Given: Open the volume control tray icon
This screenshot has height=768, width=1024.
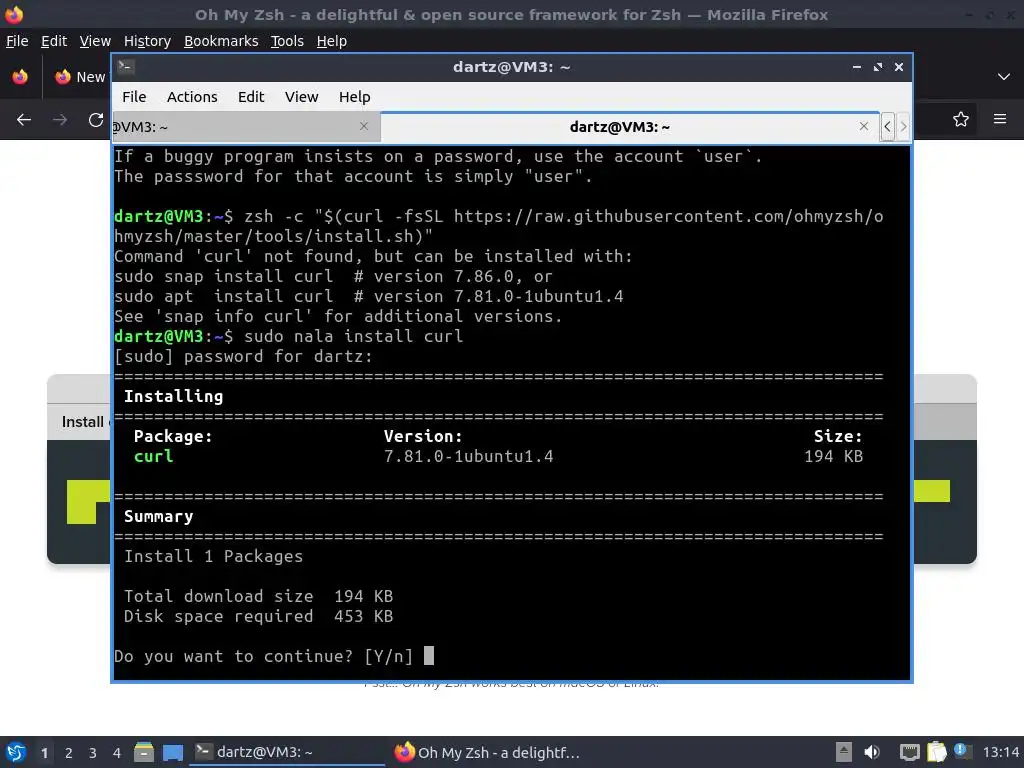Looking at the screenshot, I should coord(872,752).
